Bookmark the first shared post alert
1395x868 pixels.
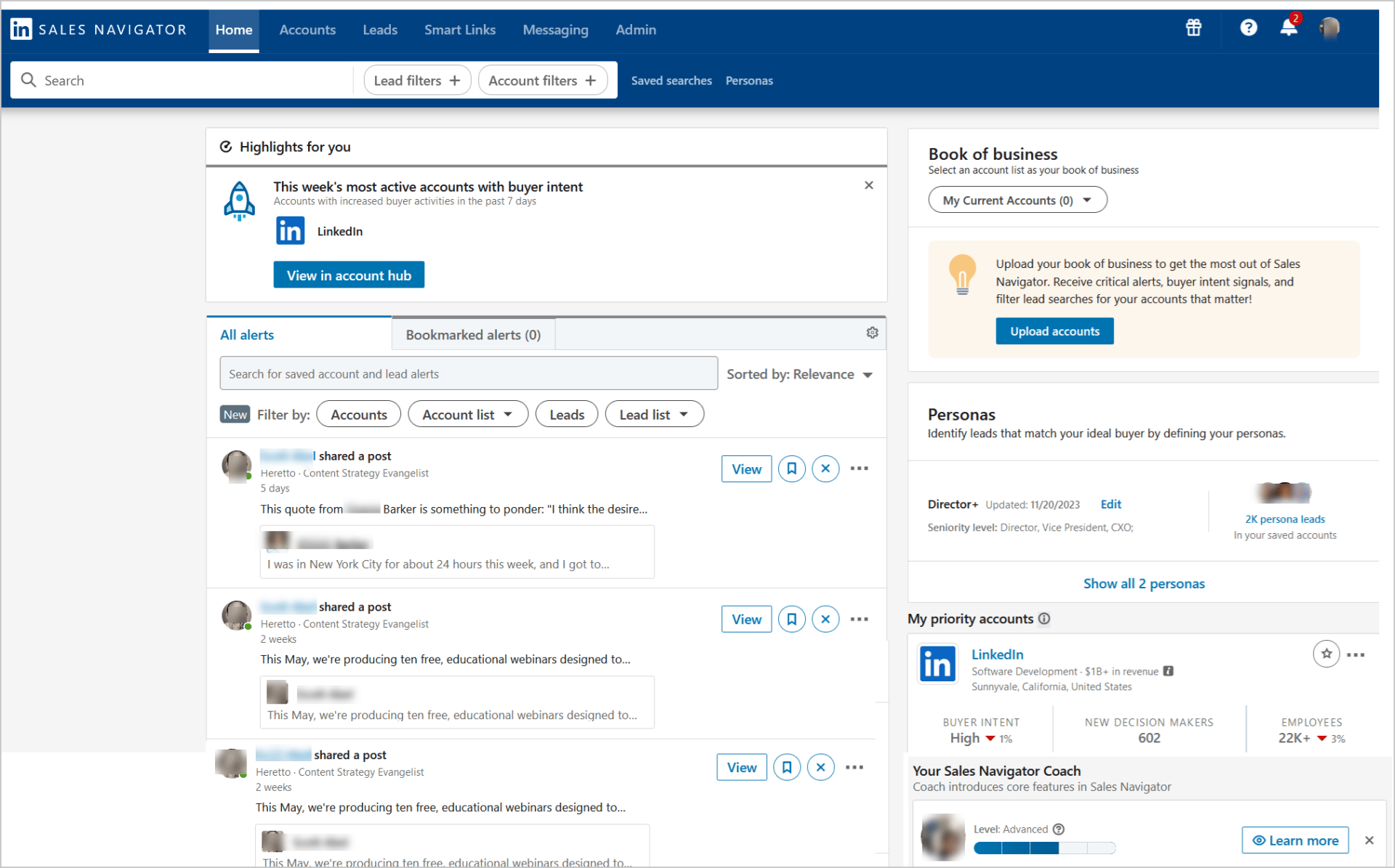pyautogui.click(x=791, y=469)
